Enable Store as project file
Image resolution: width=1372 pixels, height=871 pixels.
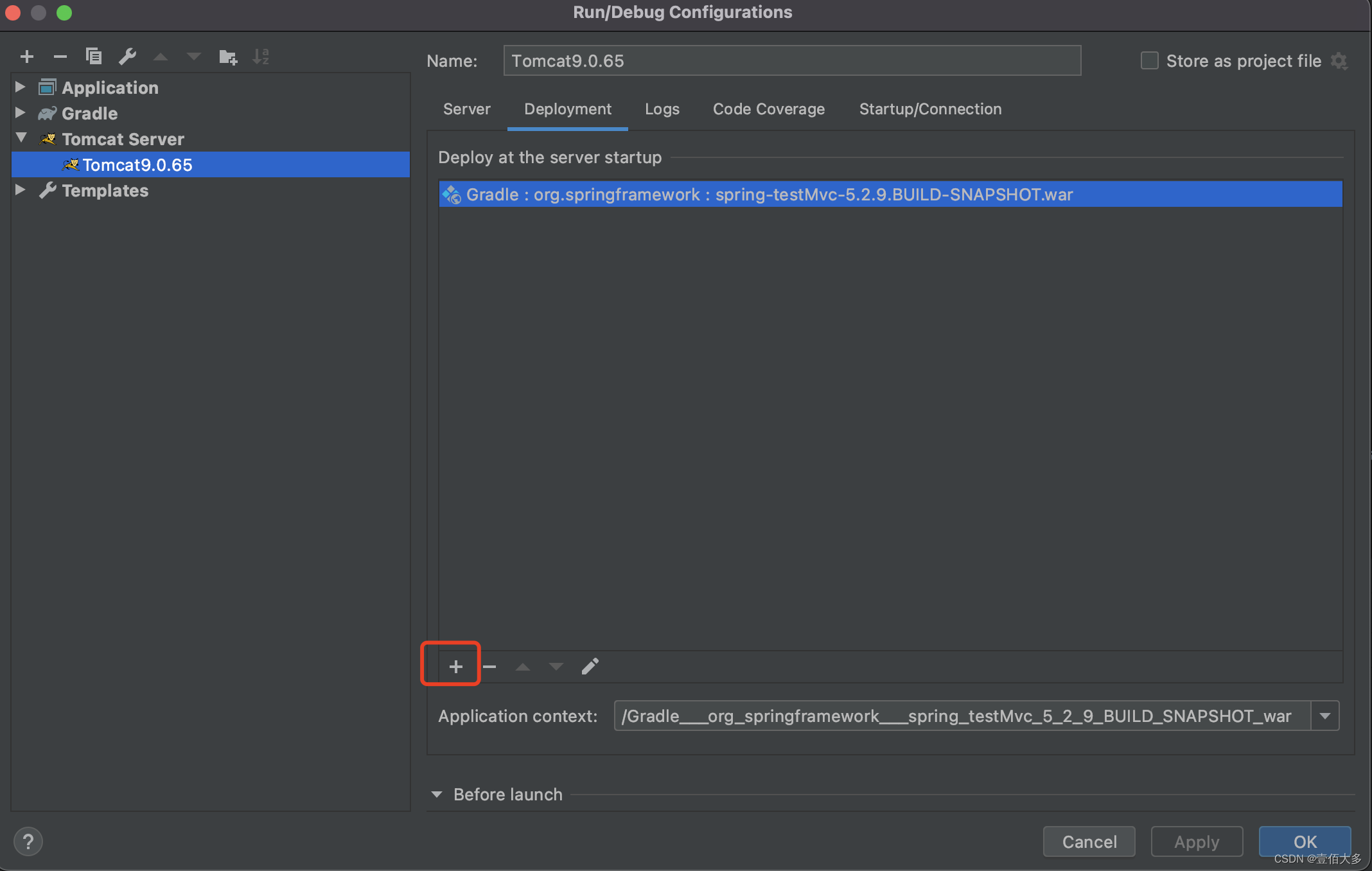click(x=1149, y=61)
